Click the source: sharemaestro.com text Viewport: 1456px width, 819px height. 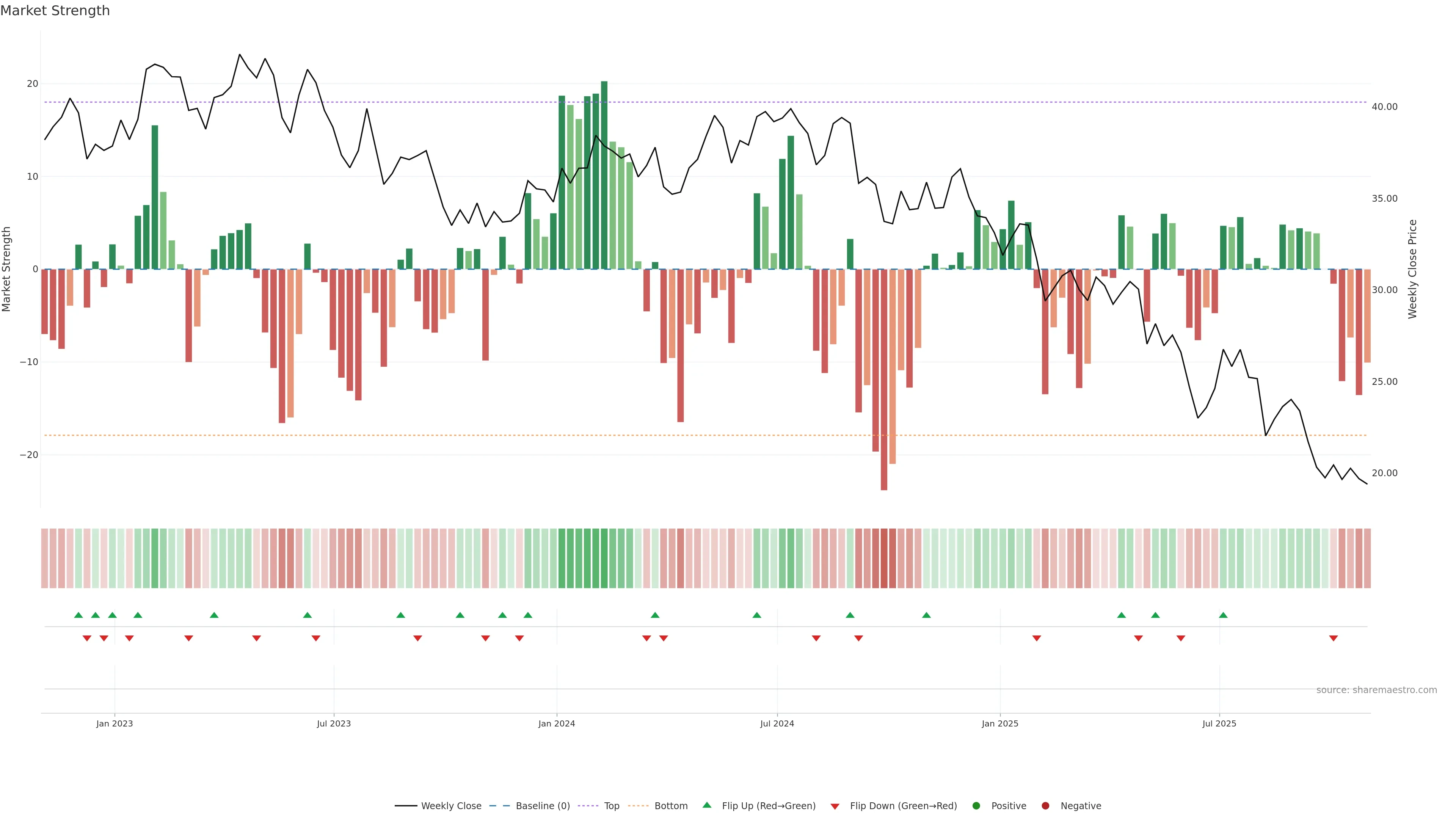1376,690
